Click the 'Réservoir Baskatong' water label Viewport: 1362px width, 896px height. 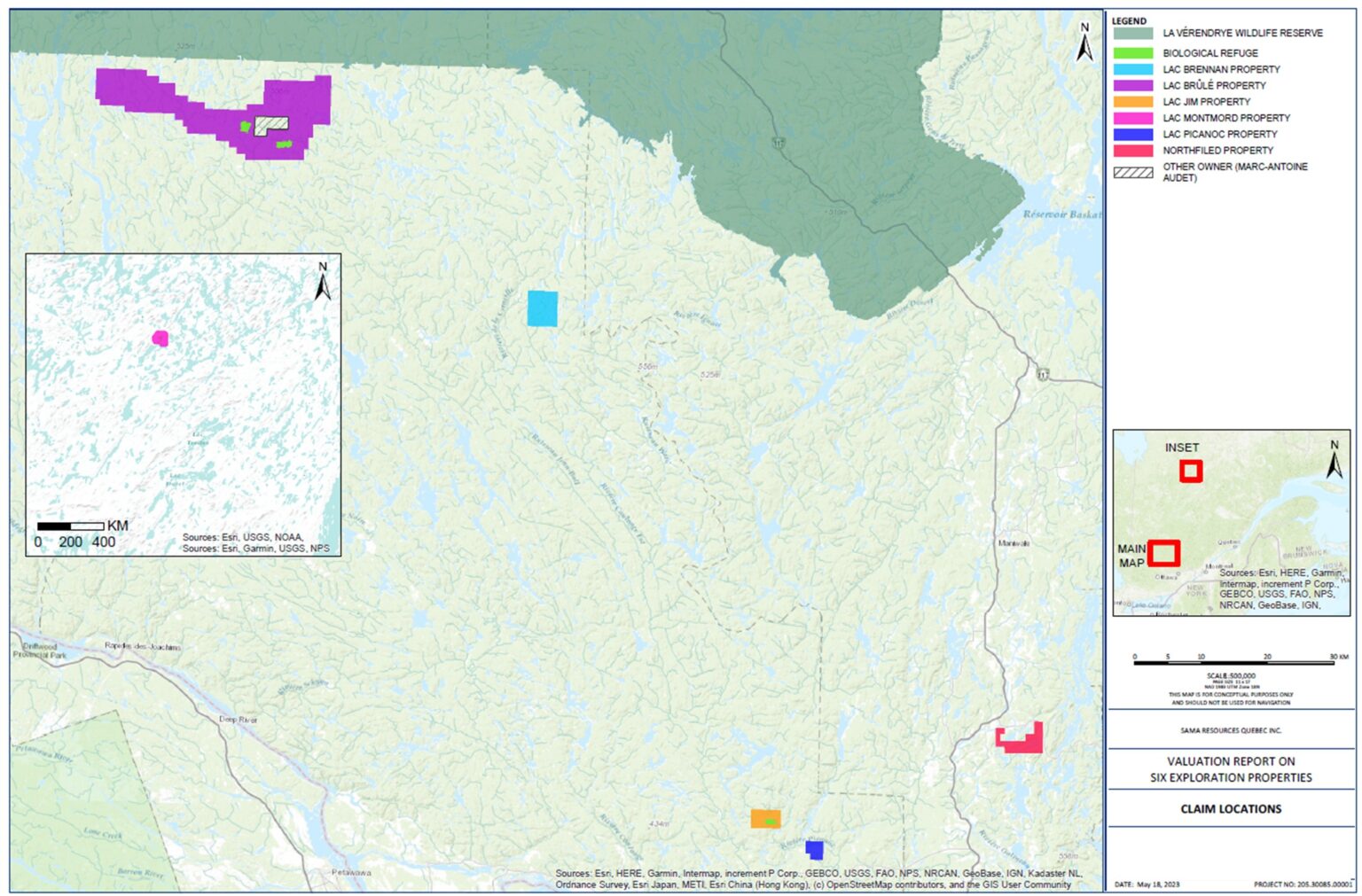click(x=1061, y=214)
